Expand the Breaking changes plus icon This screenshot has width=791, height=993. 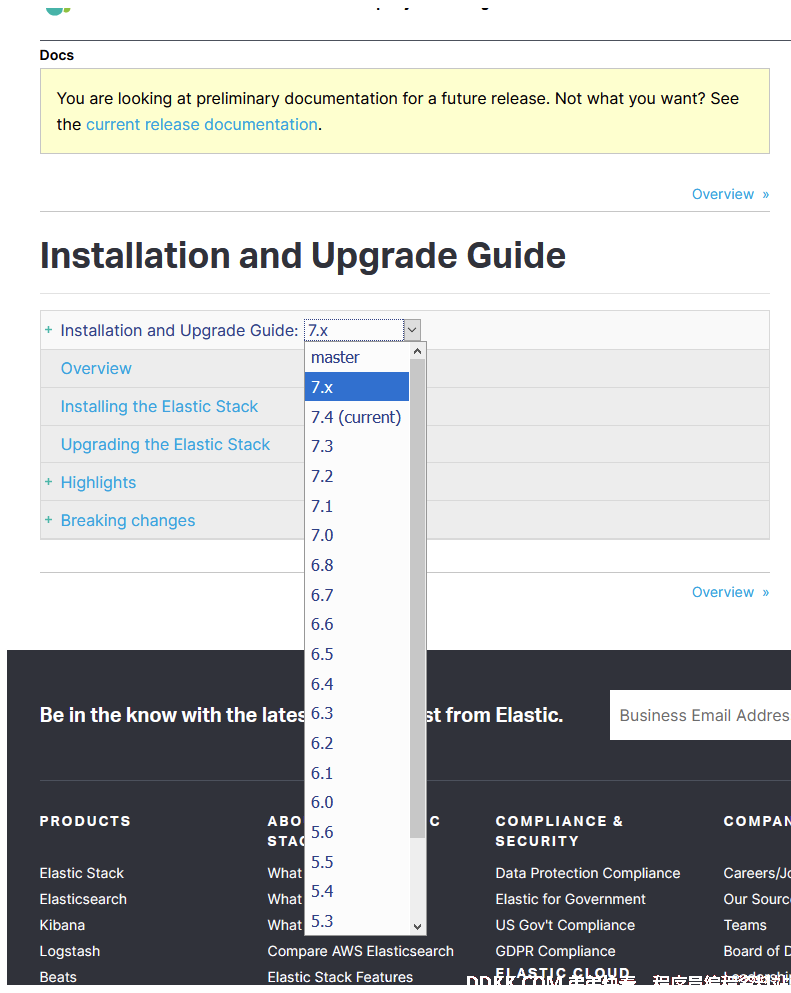(48, 520)
